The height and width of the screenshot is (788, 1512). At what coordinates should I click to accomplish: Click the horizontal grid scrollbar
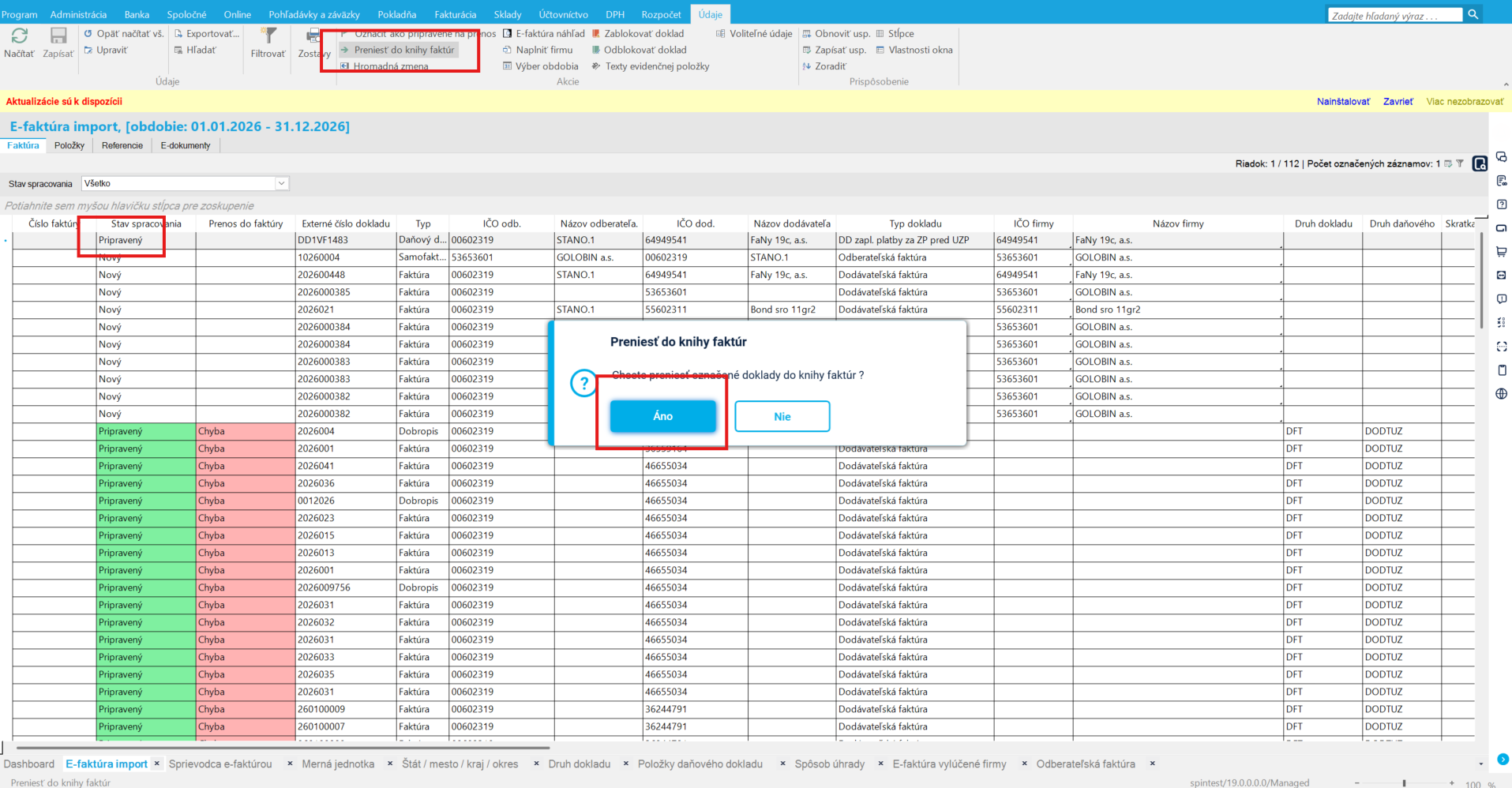pyautogui.click(x=283, y=747)
